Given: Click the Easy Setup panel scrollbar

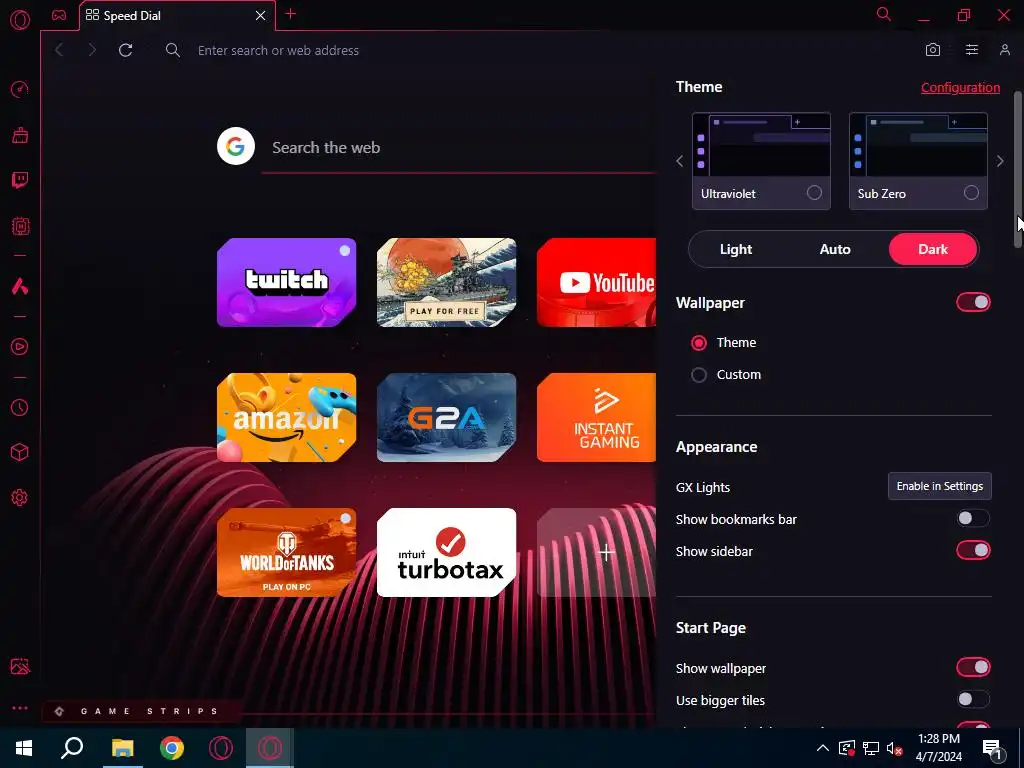Looking at the screenshot, I should 1017,170.
